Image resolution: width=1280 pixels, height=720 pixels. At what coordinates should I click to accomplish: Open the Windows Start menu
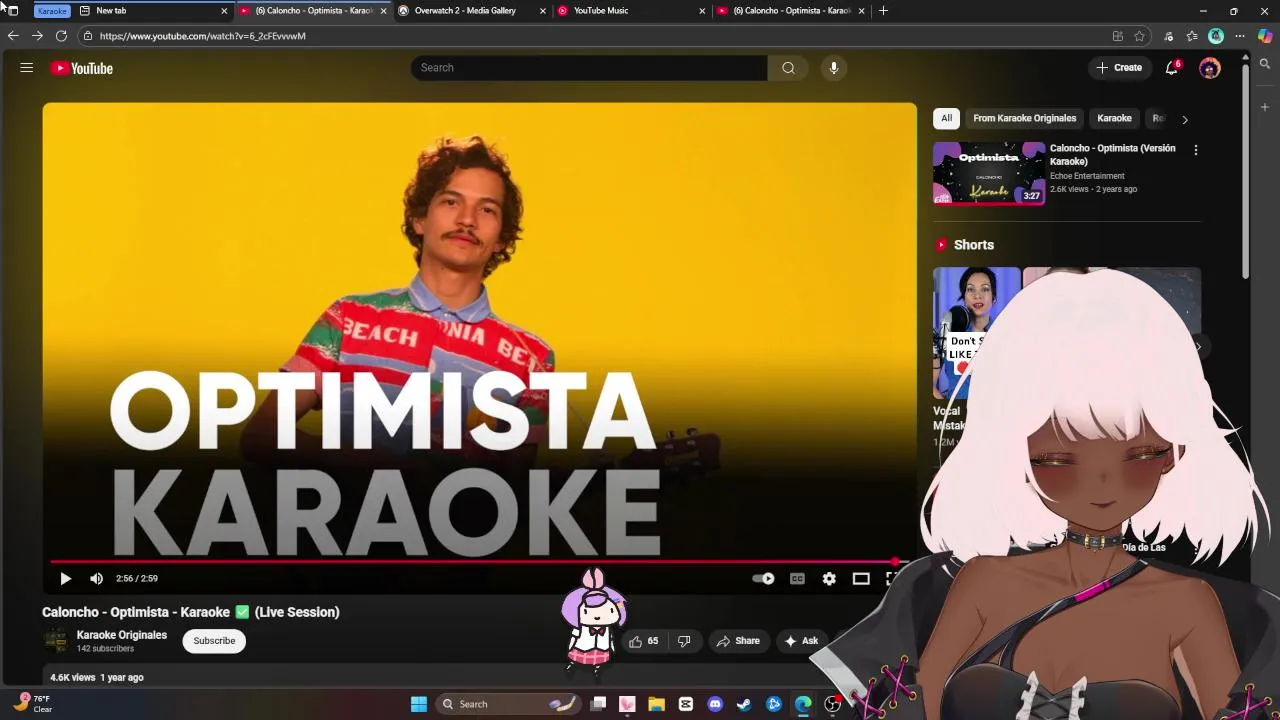coord(419,704)
